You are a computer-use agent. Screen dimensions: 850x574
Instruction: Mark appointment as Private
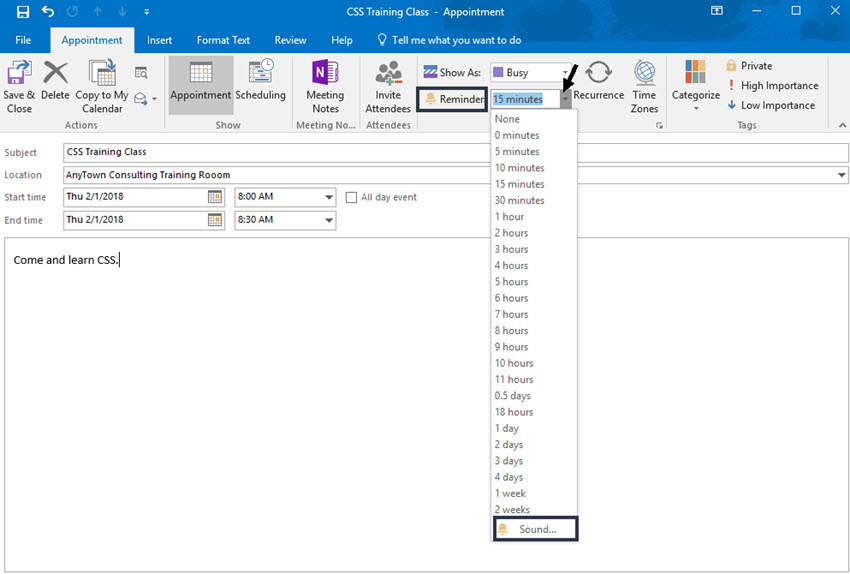click(749, 66)
